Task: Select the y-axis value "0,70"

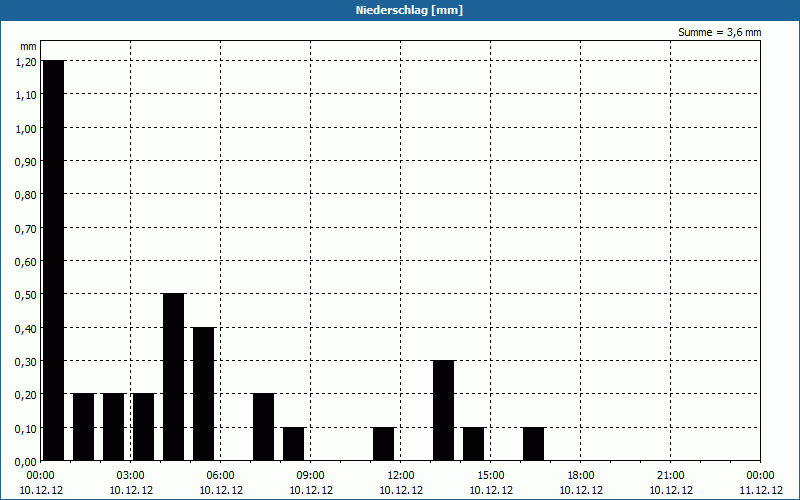Action: (26, 229)
